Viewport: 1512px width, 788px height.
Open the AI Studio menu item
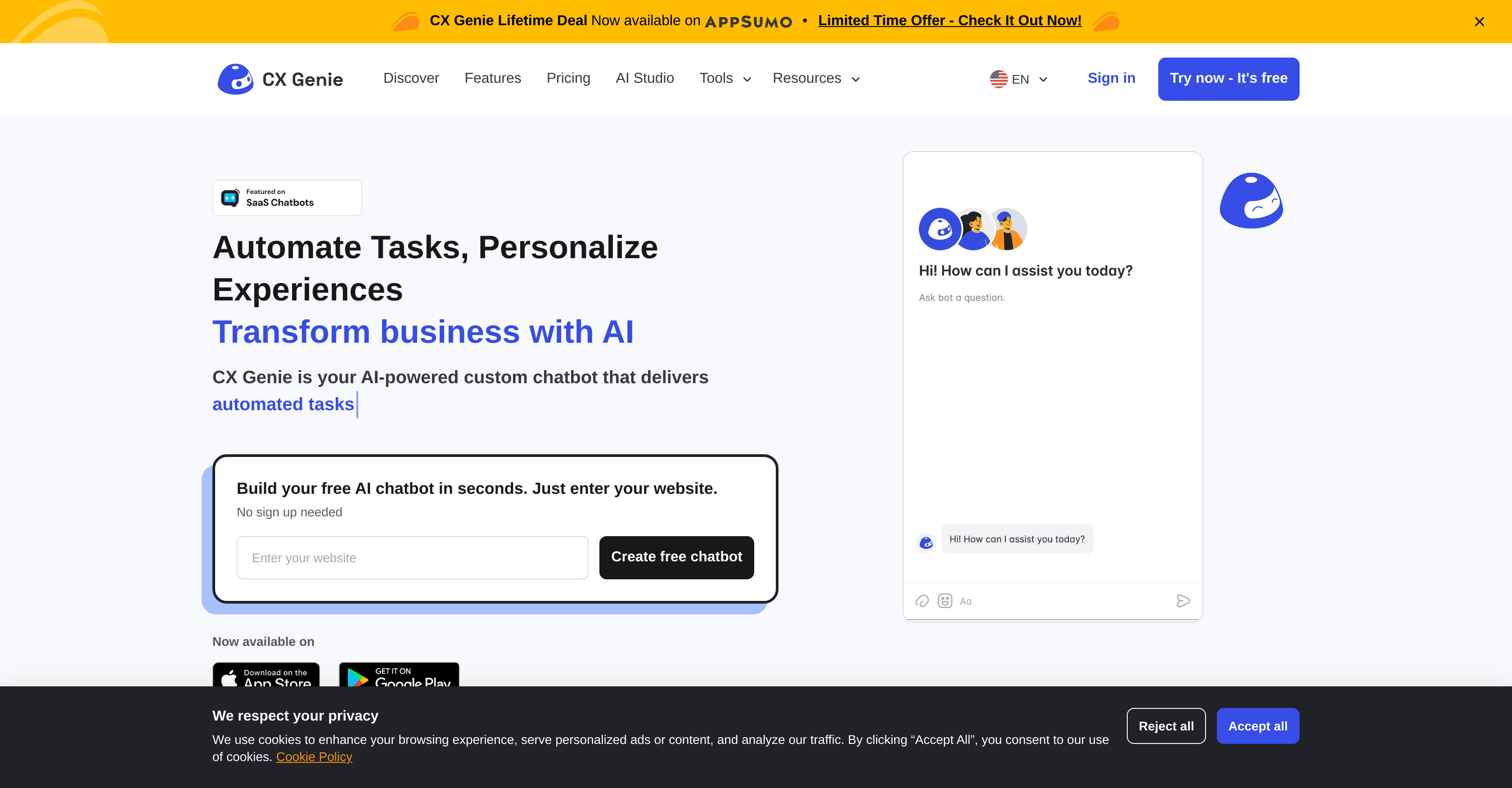tap(644, 78)
